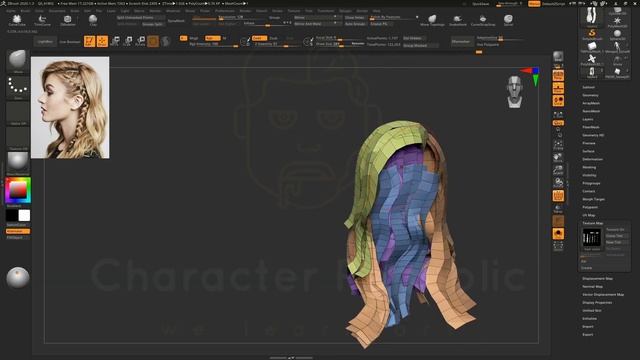Viewport: 640px width, 360px height.
Task: Select the SimpleBrush tool thumbnail
Action: 592,34
